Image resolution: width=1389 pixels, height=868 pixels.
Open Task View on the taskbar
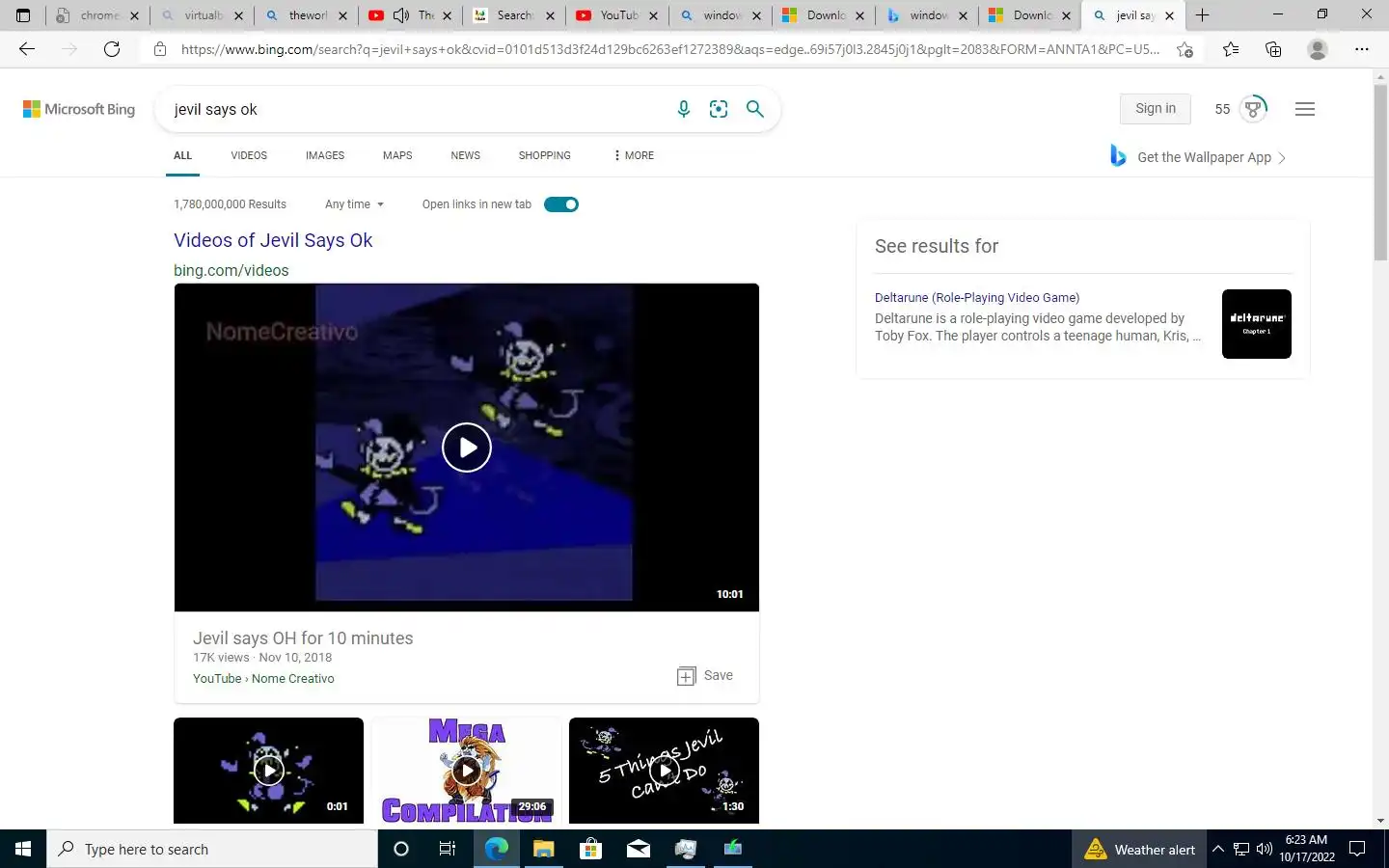coord(448,849)
